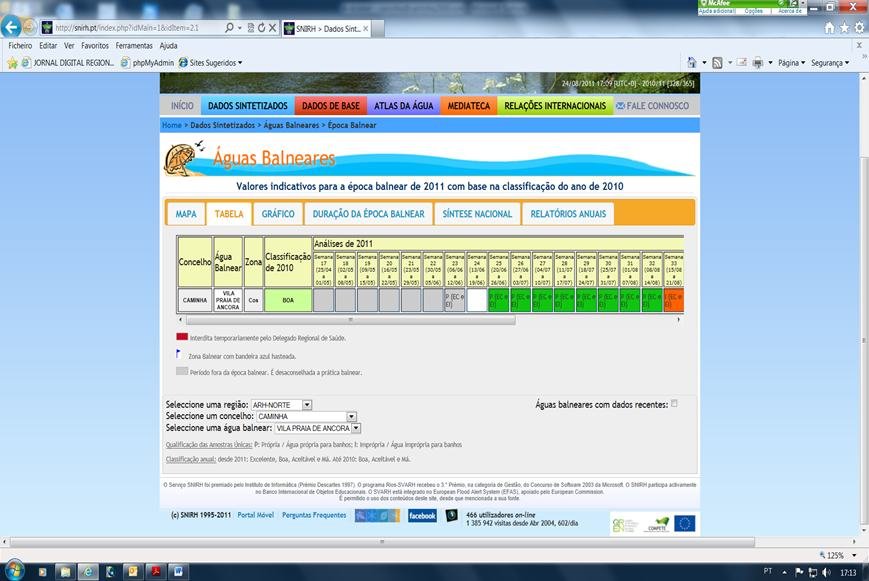Screen dimensions: 869x581
Task: Click the printer icon in the command bar
Action: click(757, 62)
